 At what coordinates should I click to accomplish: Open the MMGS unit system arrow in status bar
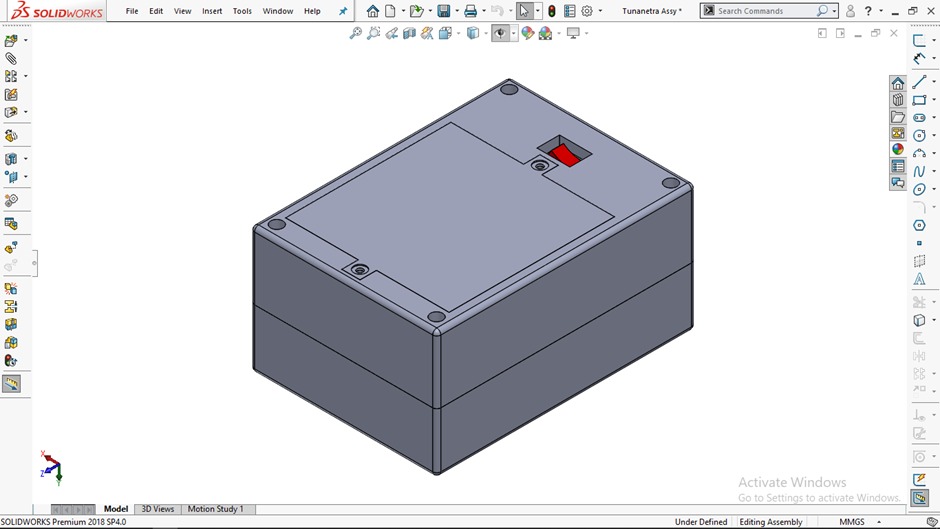(x=879, y=522)
